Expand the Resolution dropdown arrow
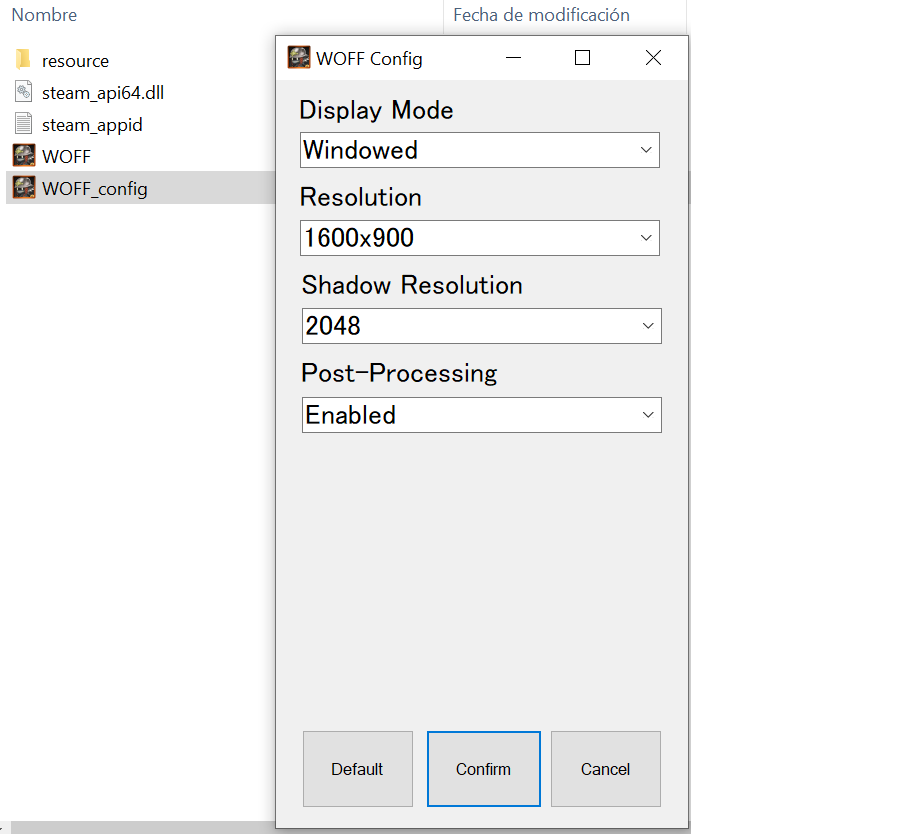The image size is (897, 834). (645, 238)
